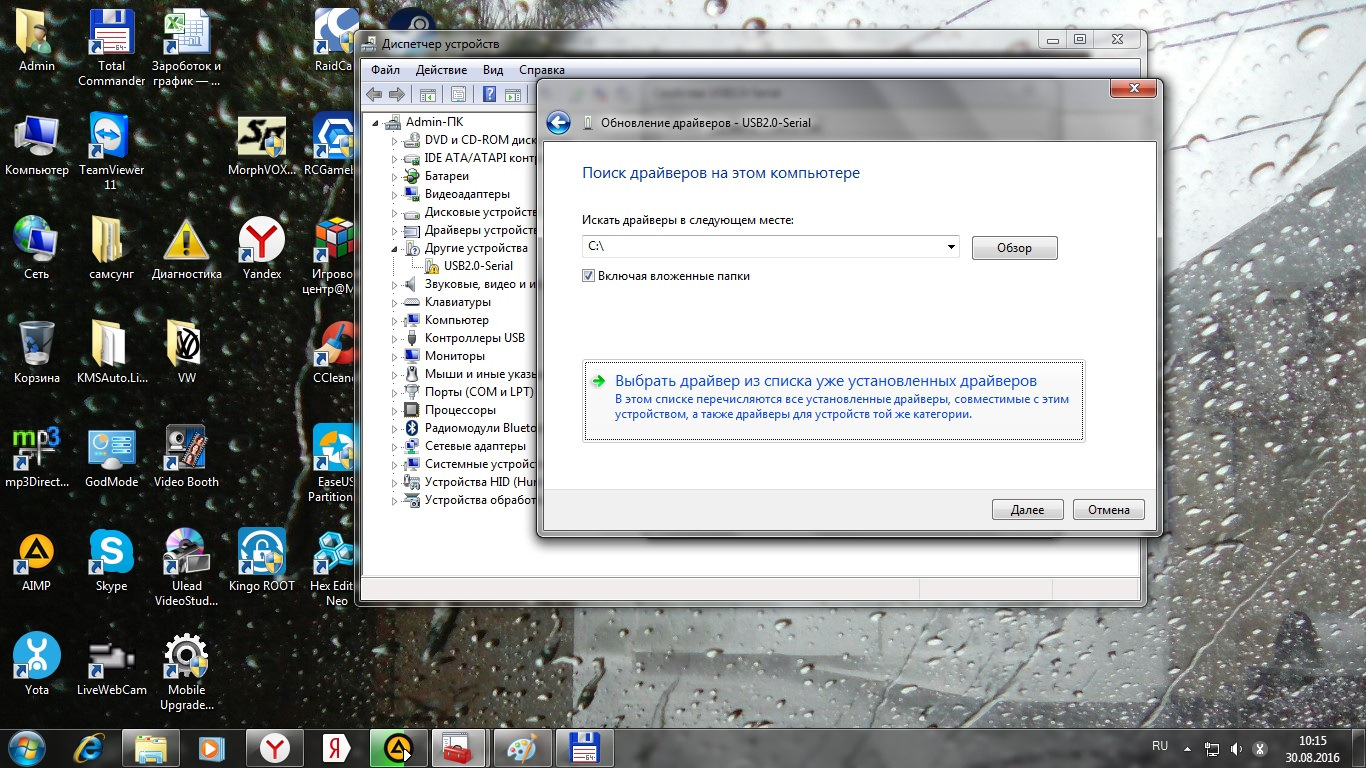Toggle the Включая вложенные папки checkbox
Image resolution: width=1366 pixels, height=768 pixels.
point(589,276)
